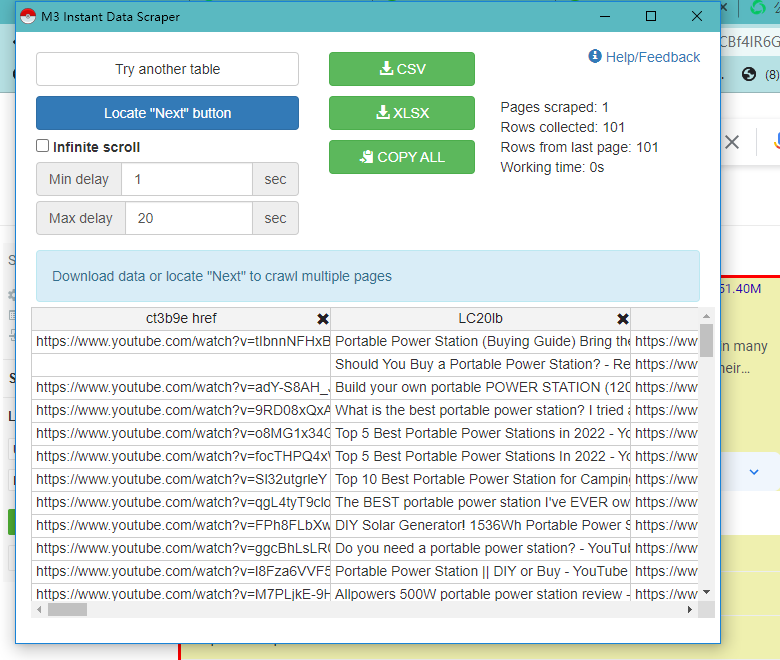Select cell "Portable Power Station (Buying Guide)"
This screenshot has height=660, width=780.
pos(481,341)
